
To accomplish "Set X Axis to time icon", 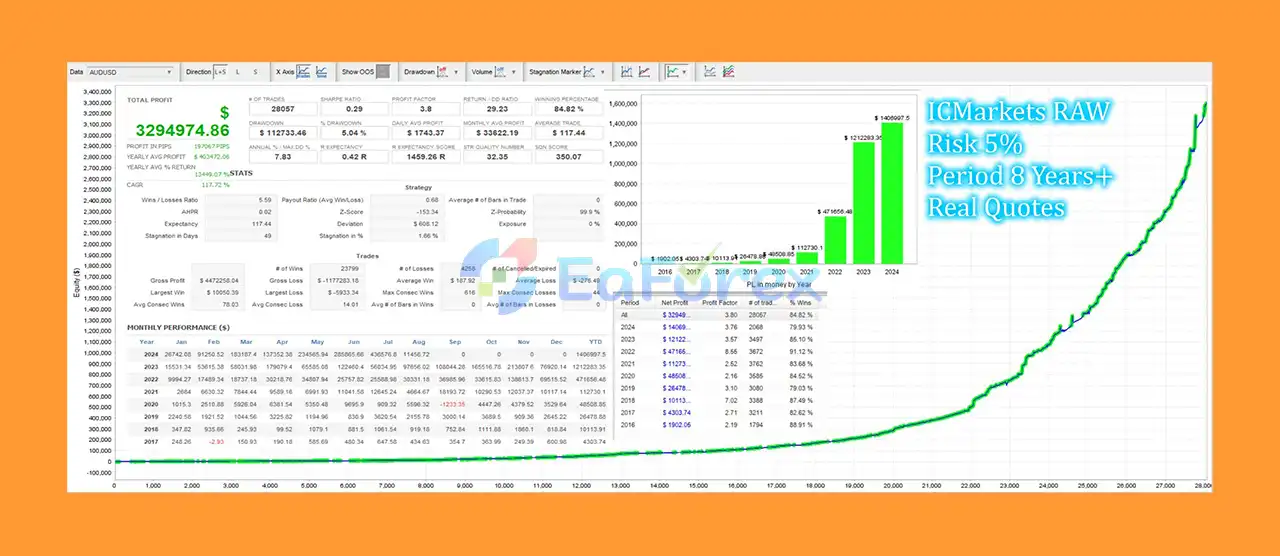I will (x=321, y=72).
